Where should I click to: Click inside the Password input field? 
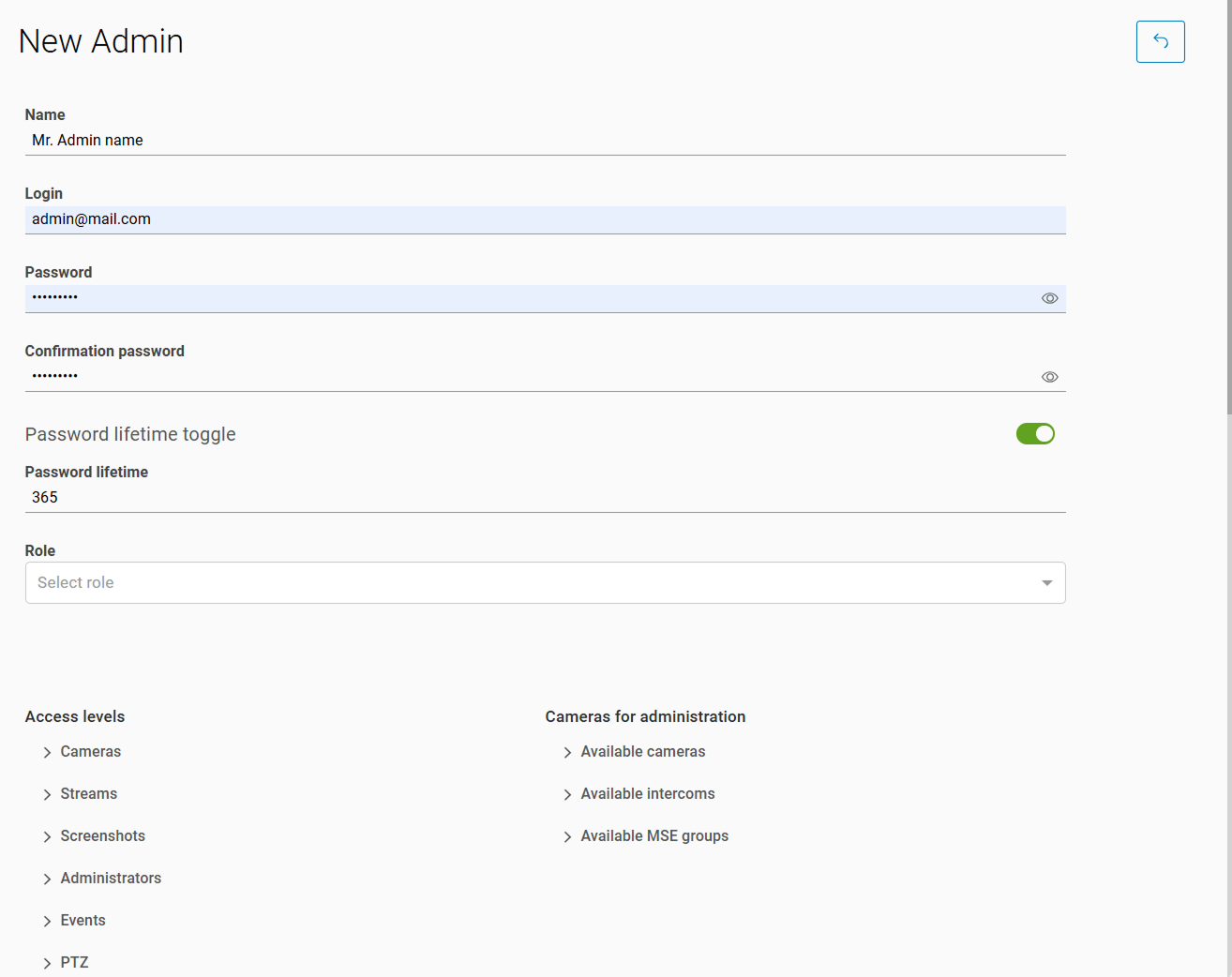(525, 298)
